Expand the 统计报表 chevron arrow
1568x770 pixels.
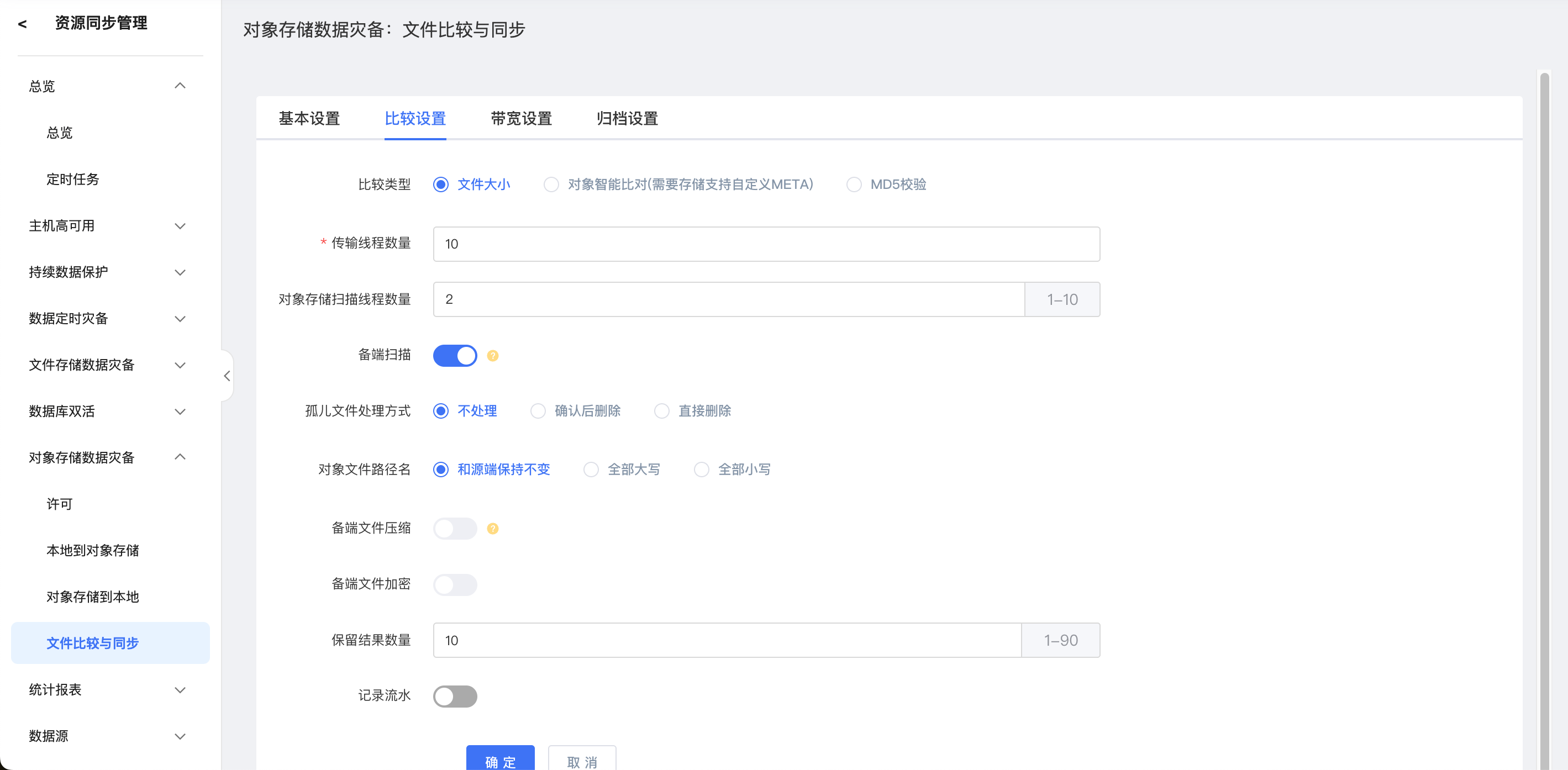coord(180,690)
